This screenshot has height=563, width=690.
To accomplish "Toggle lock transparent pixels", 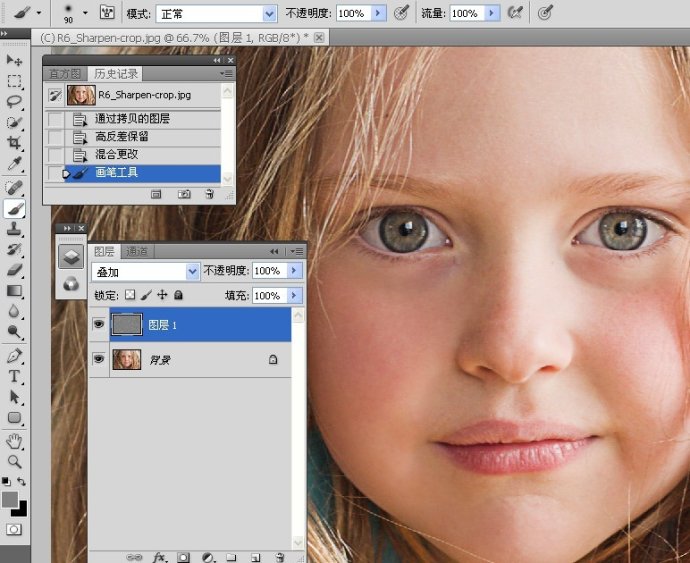I will [x=130, y=294].
